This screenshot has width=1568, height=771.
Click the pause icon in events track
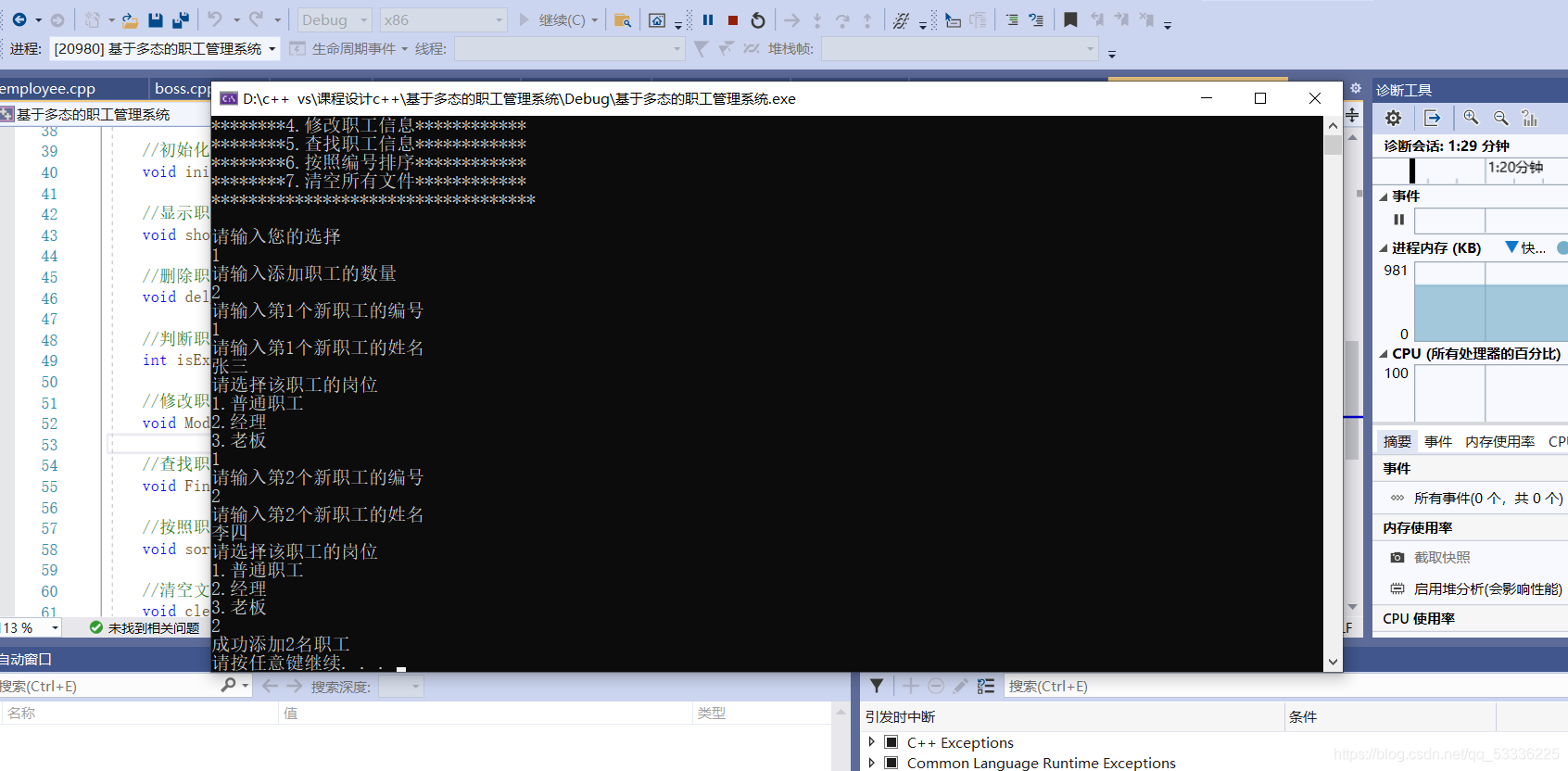click(1399, 220)
